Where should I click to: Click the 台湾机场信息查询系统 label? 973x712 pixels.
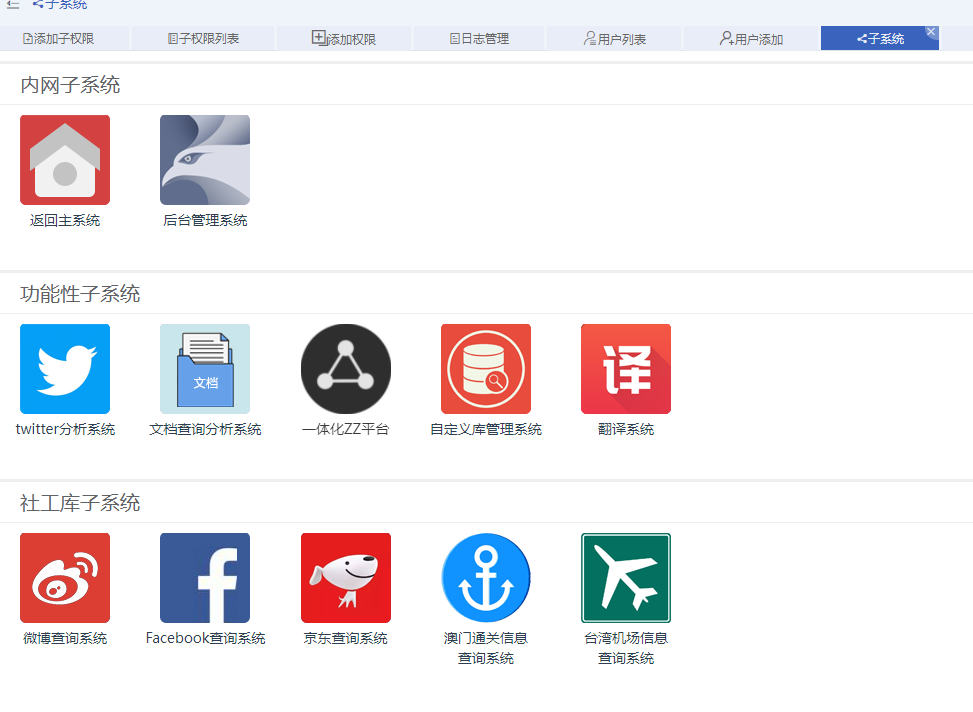tap(626, 648)
